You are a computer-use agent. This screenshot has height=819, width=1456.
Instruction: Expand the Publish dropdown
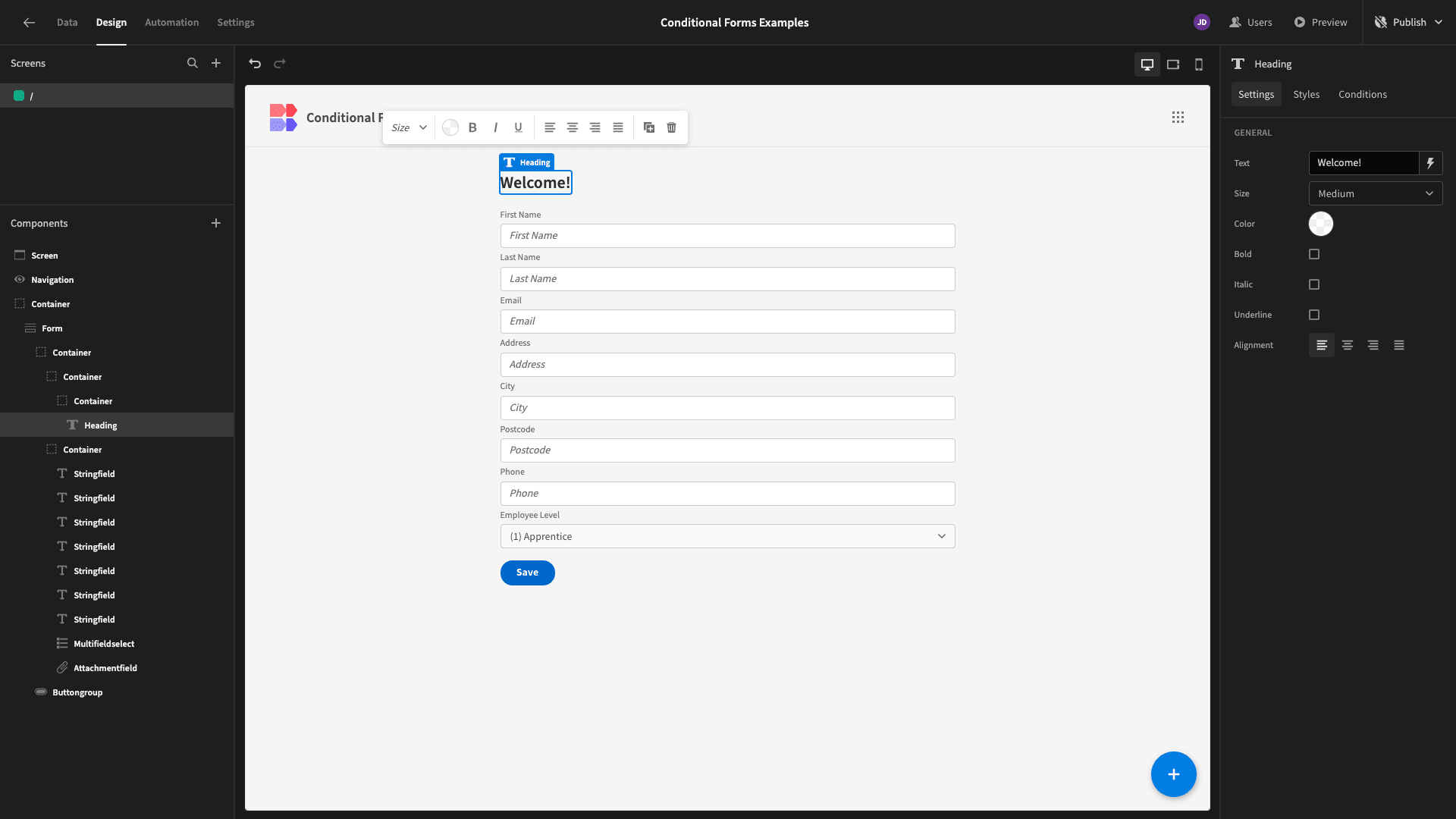(x=1439, y=23)
